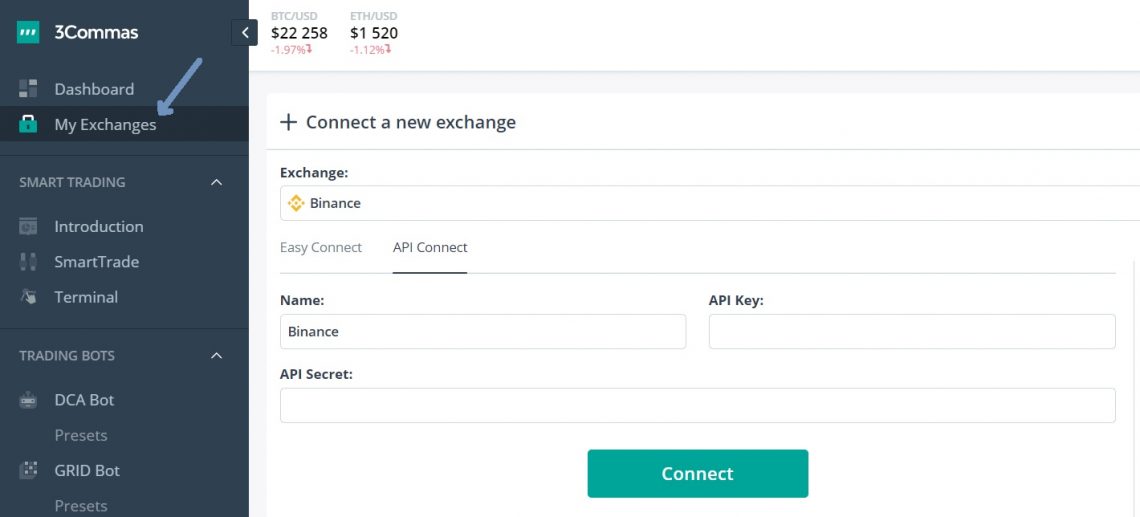Screen dimensions: 1140x517
Task: Open Presets under DCA Bot
Action: coord(81,435)
